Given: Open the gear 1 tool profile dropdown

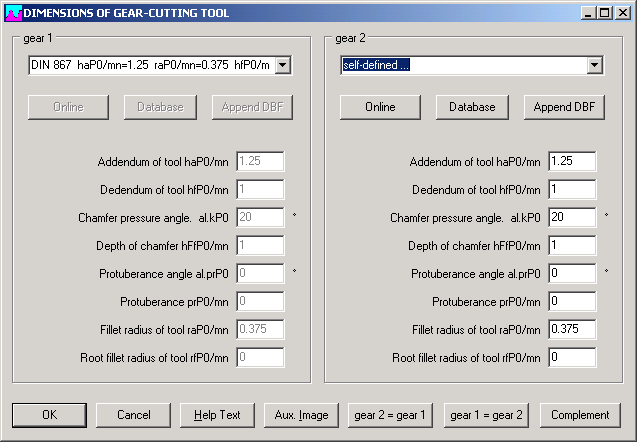Looking at the screenshot, I should (x=282, y=65).
